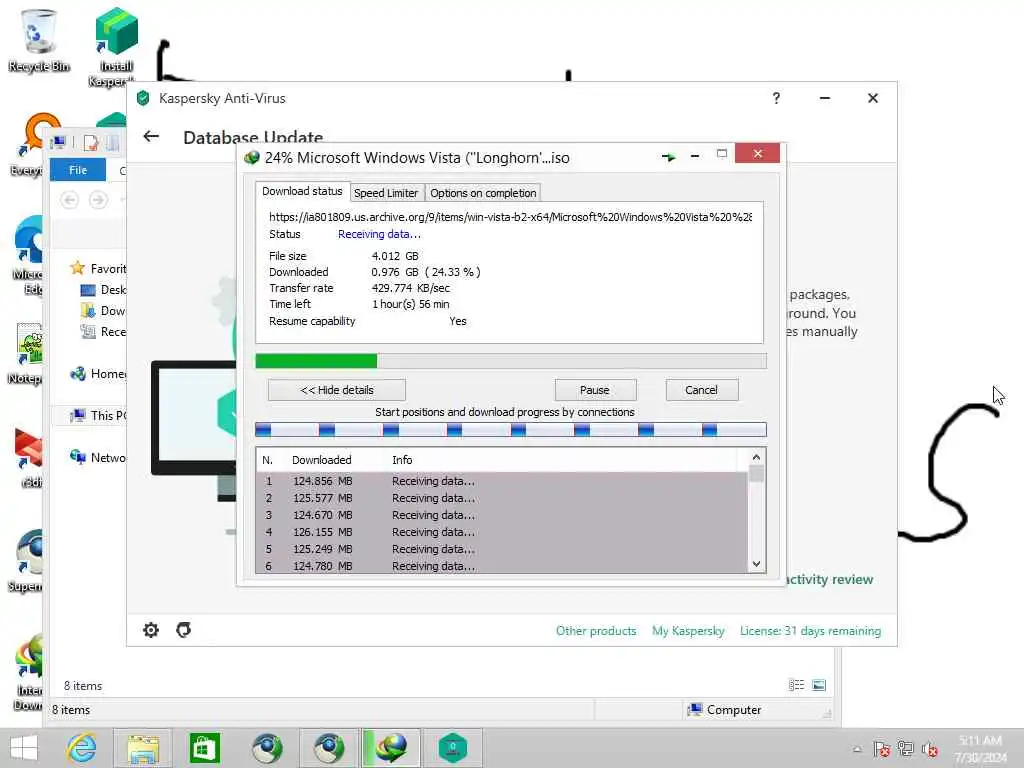Click the Explorer forward navigation arrow
The image size is (1024, 768).
coord(99,199)
